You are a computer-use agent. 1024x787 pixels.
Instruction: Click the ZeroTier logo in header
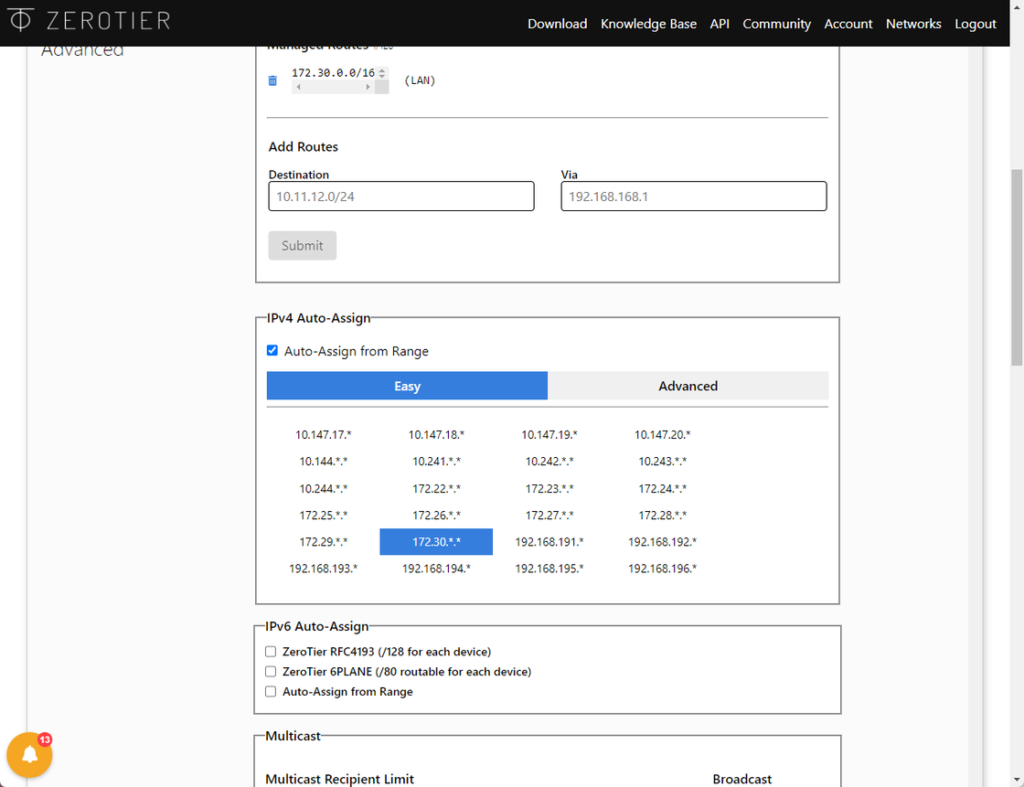click(89, 21)
